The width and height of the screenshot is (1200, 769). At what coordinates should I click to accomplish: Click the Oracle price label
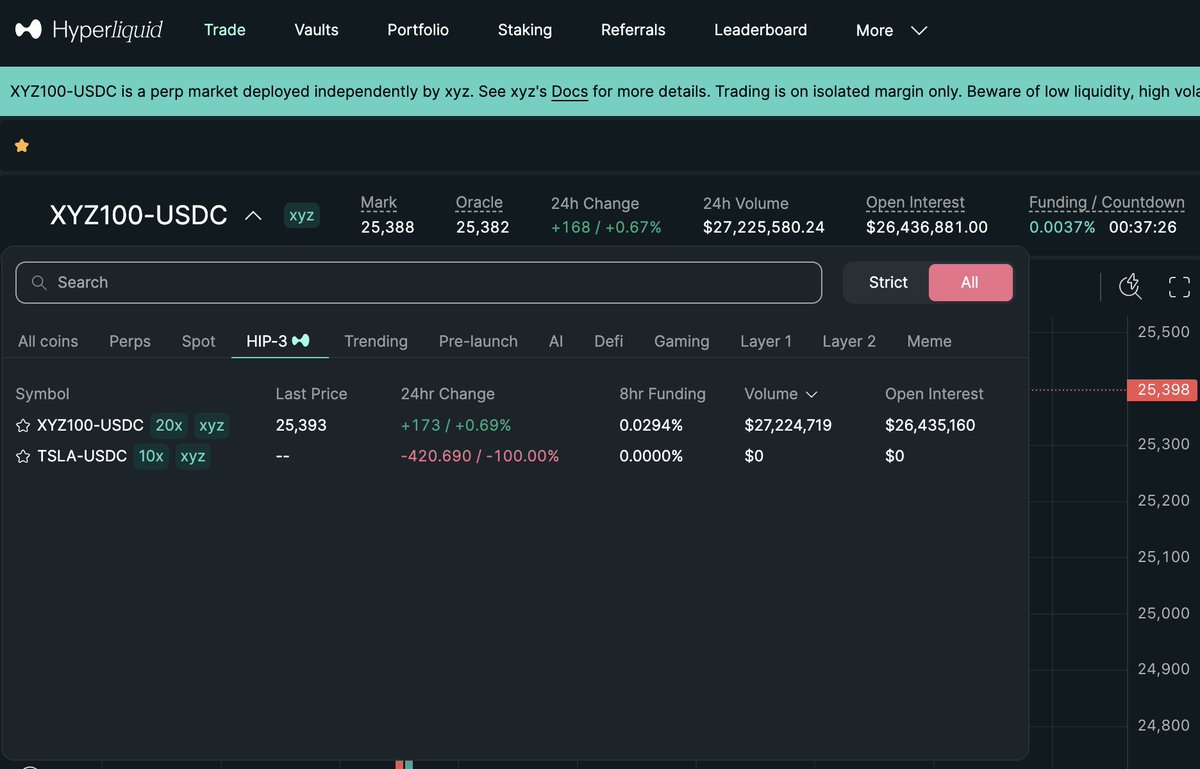point(479,202)
